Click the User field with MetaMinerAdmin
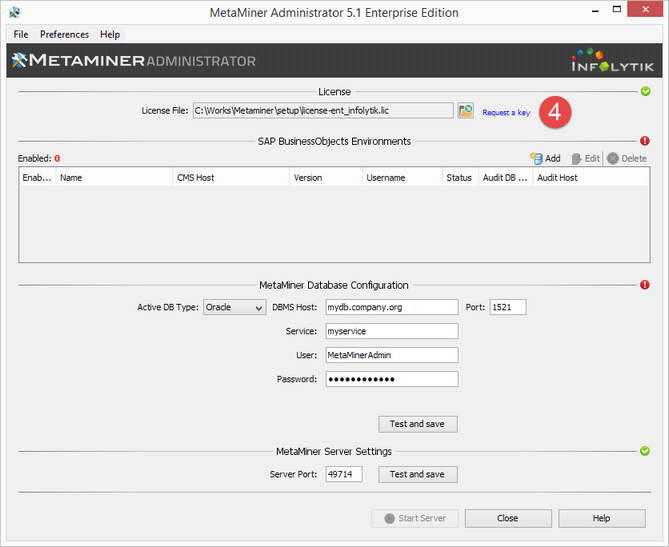This screenshot has height=547, width=669. click(x=392, y=355)
